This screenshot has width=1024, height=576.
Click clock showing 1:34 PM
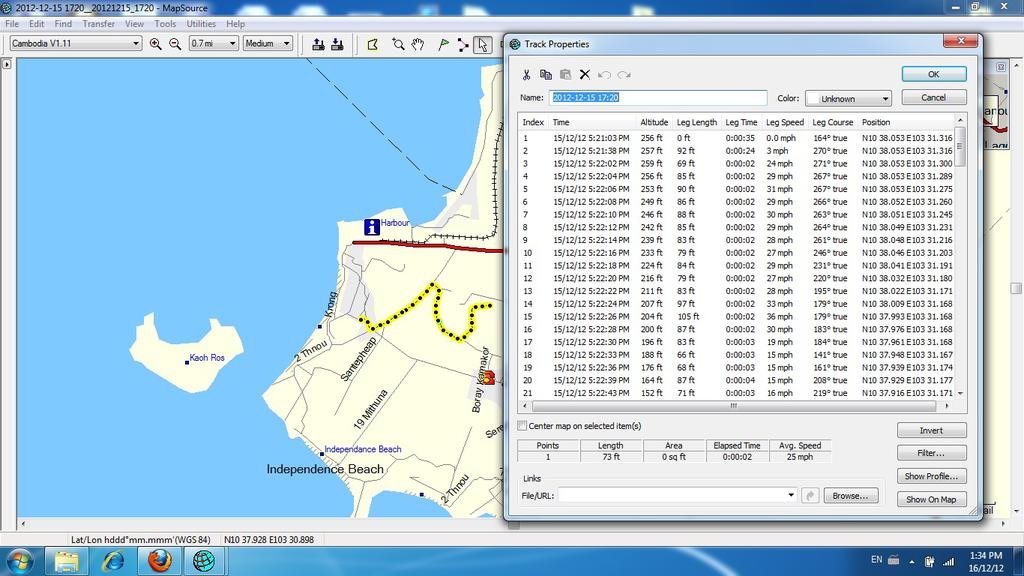click(985, 556)
